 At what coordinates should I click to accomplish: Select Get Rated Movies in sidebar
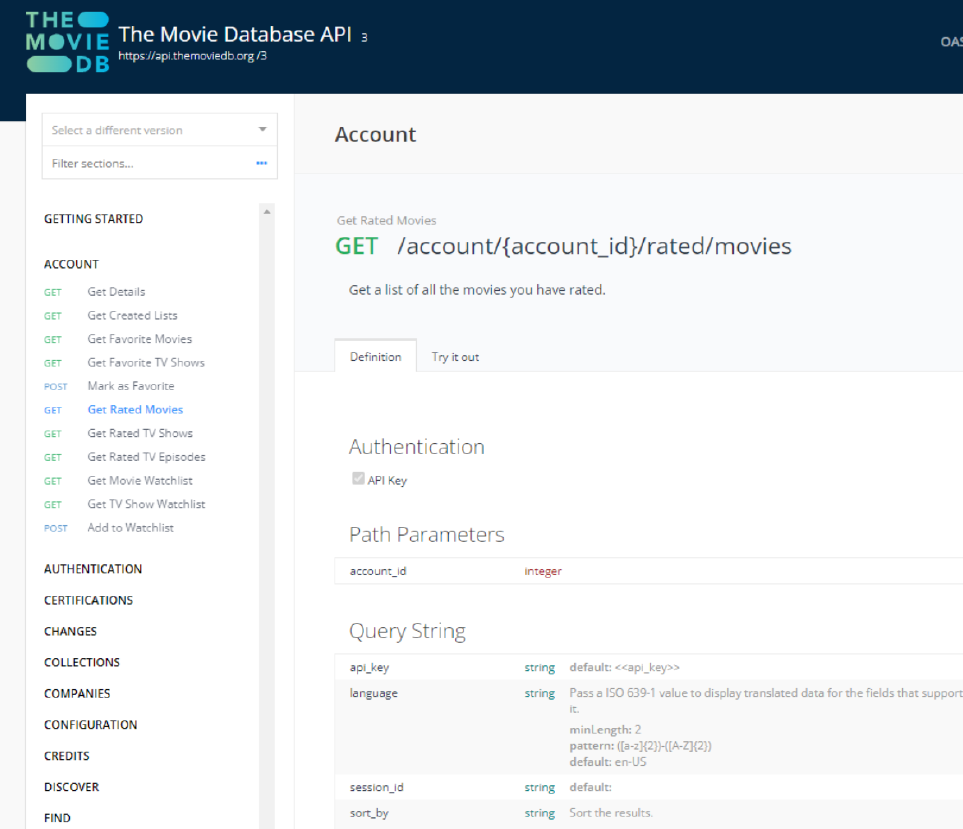135,410
